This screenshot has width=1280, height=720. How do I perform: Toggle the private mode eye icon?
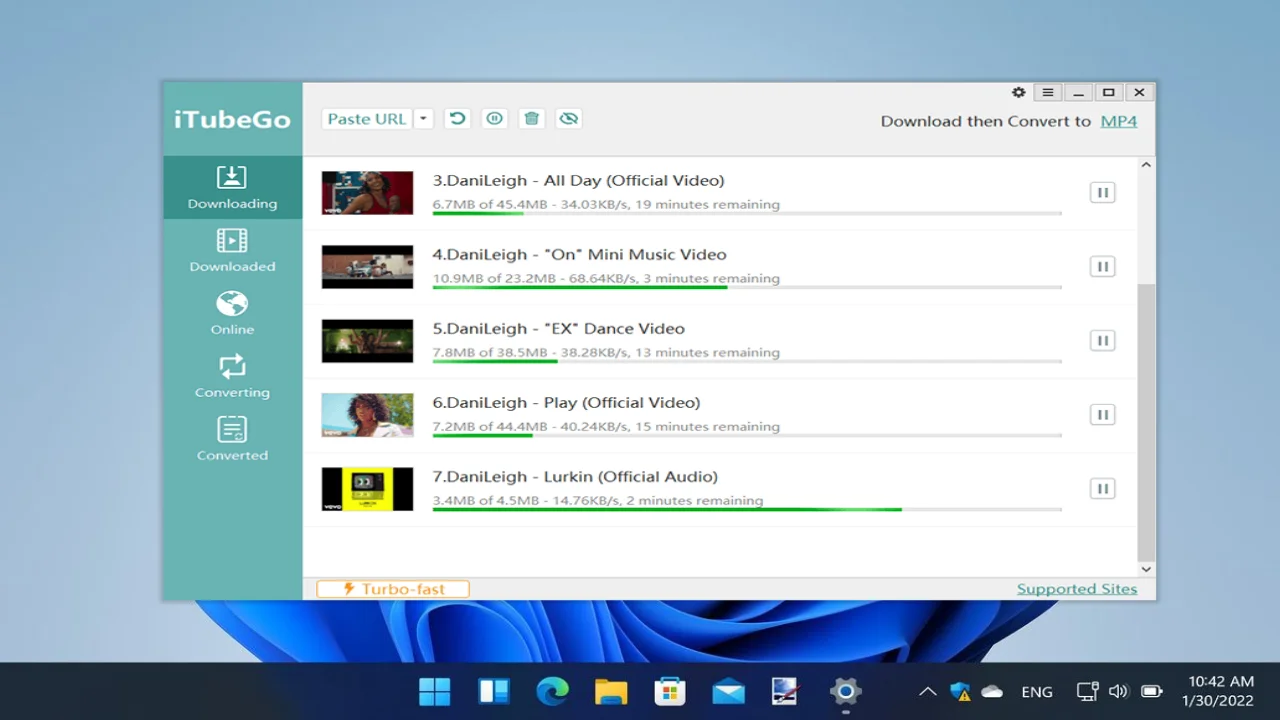[x=569, y=119]
